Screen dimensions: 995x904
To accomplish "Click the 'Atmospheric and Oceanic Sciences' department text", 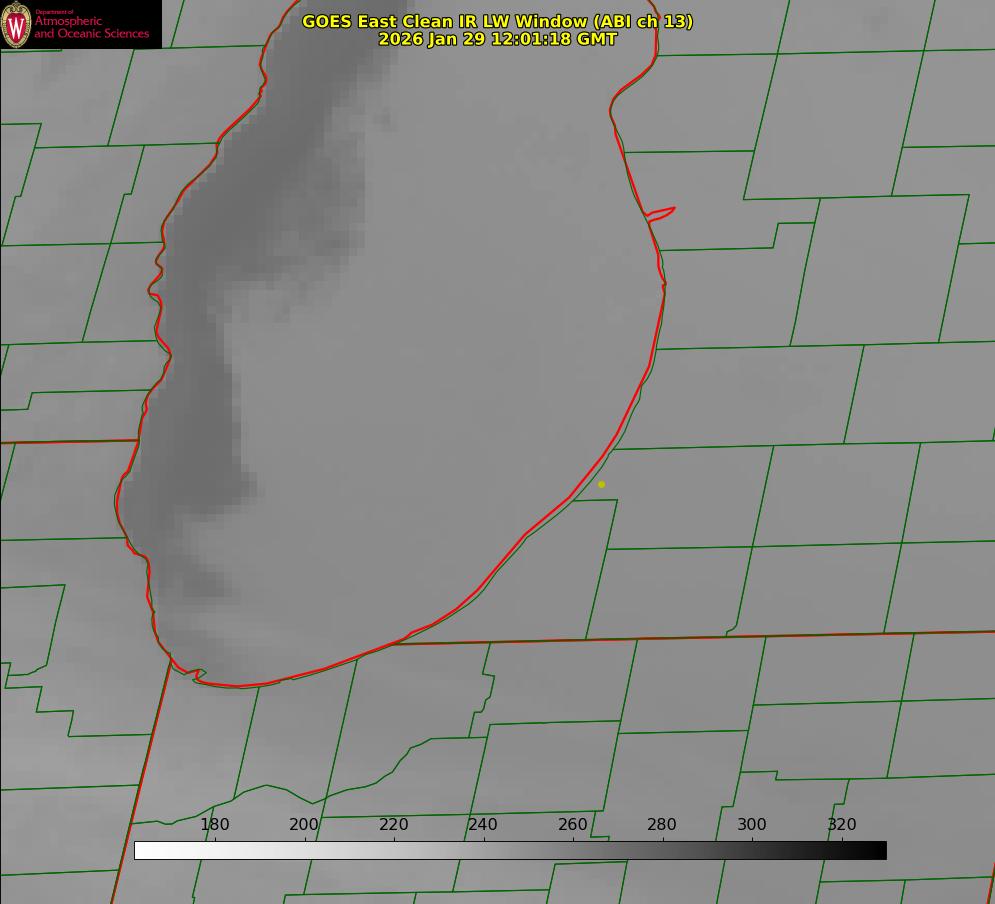I will (92, 27).
